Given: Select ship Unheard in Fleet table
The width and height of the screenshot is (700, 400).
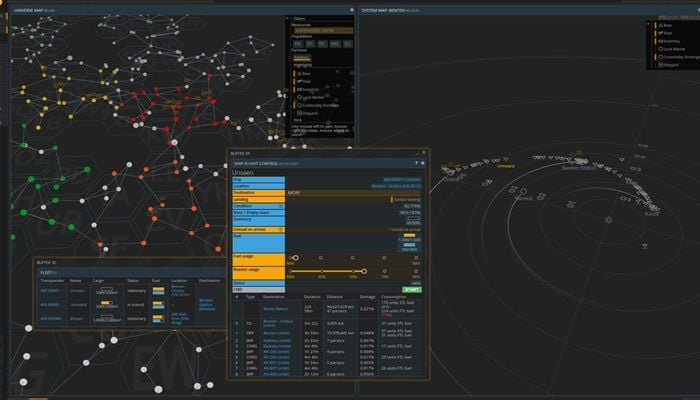Looking at the screenshot, I should tap(78, 304).
